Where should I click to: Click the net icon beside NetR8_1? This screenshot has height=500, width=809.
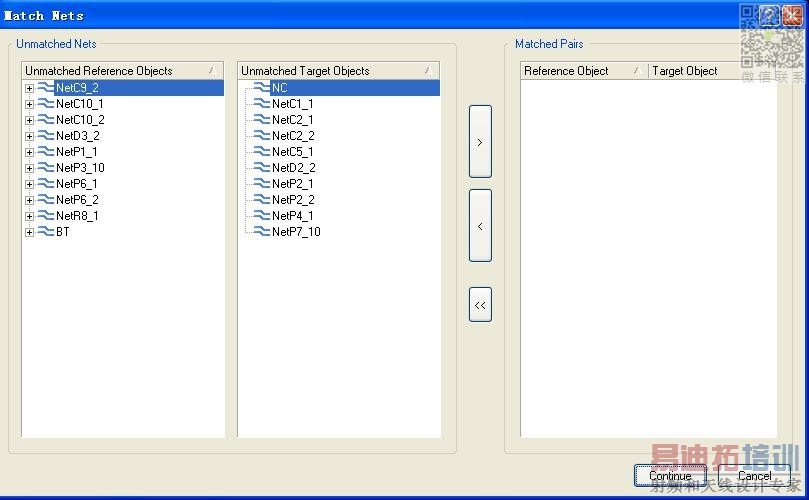click(x=46, y=215)
